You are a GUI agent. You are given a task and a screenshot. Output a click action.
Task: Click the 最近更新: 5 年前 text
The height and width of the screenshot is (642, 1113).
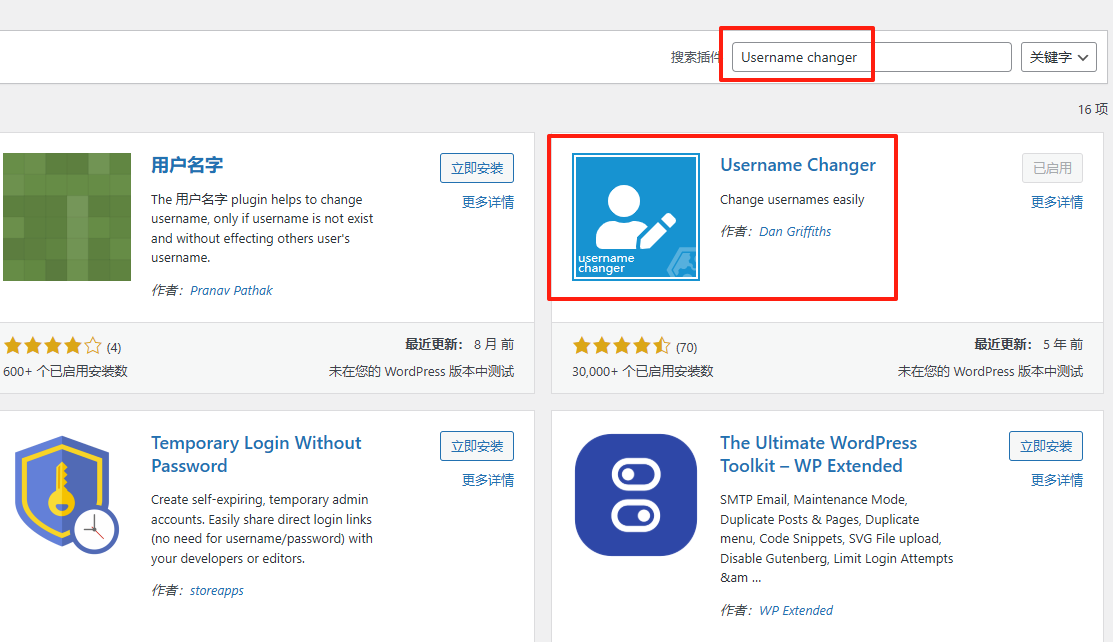click(1029, 344)
